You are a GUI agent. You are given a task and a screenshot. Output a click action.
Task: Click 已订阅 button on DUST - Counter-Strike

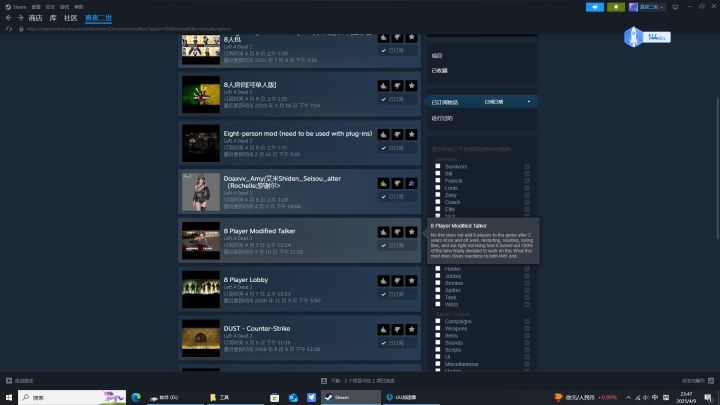pos(398,343)
